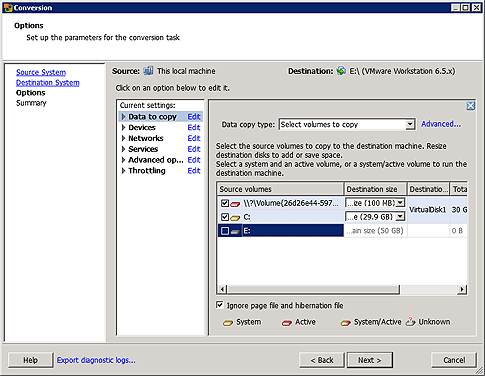Click the Cancel button

[x=454, y=360]
